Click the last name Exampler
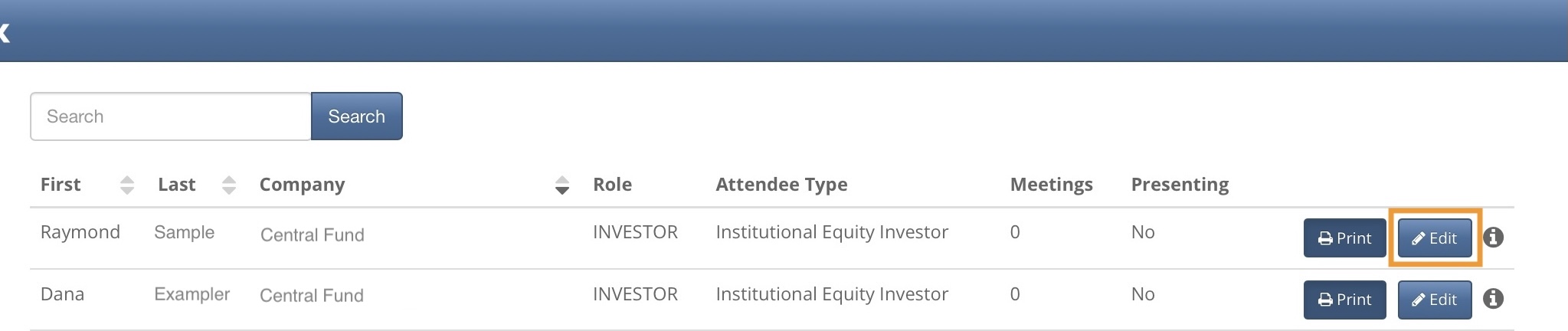 pos(191,294)
